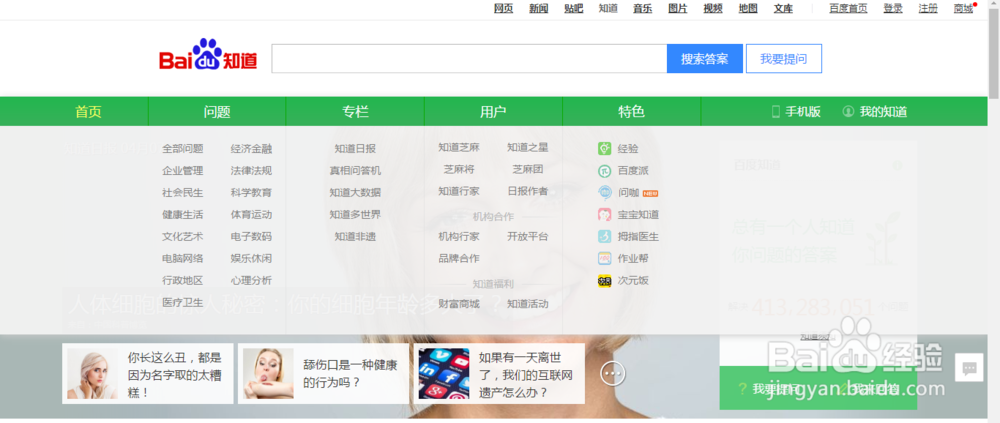Open the 宝宝知道 icon link
The height and width of the screenshot is (423, 1000).
coord(605,214)
